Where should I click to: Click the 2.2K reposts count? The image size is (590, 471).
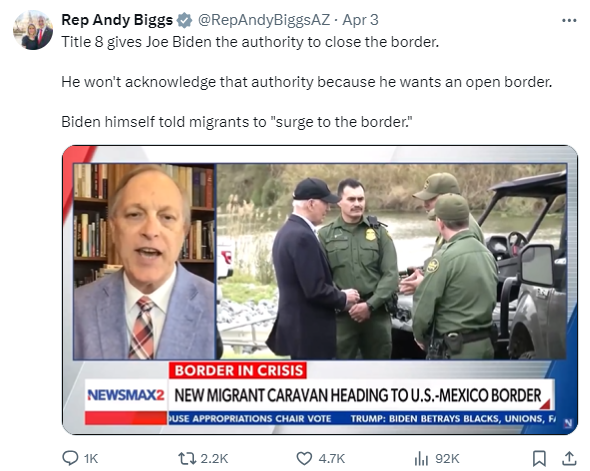click(x=214, y=459)
